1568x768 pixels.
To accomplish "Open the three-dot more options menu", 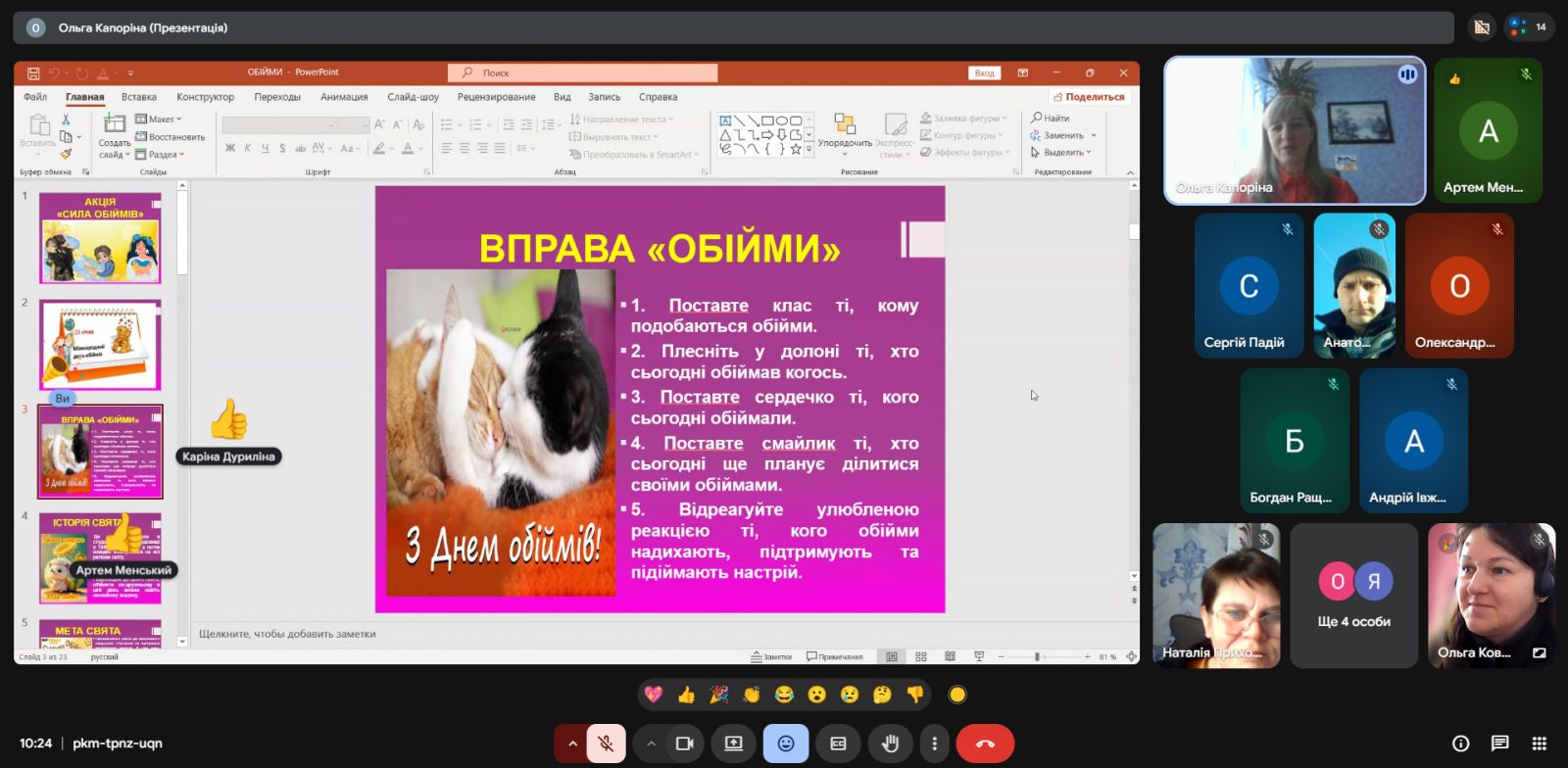I will [x=934, y=744].
